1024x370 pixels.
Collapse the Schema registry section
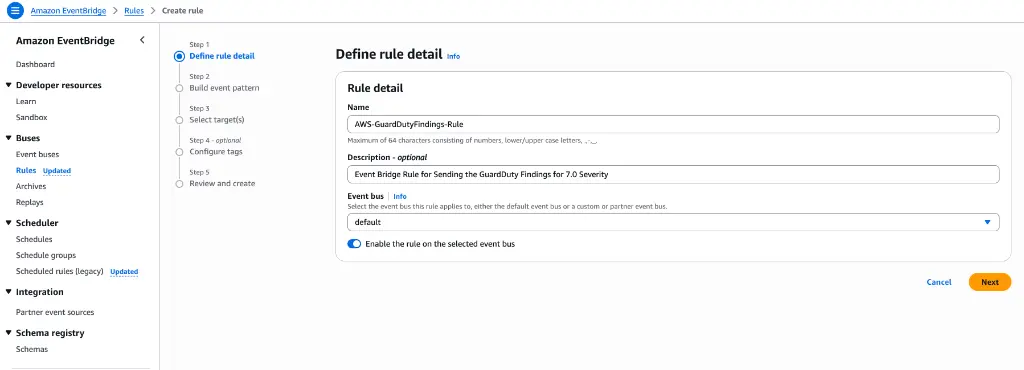tap(8, 333)
